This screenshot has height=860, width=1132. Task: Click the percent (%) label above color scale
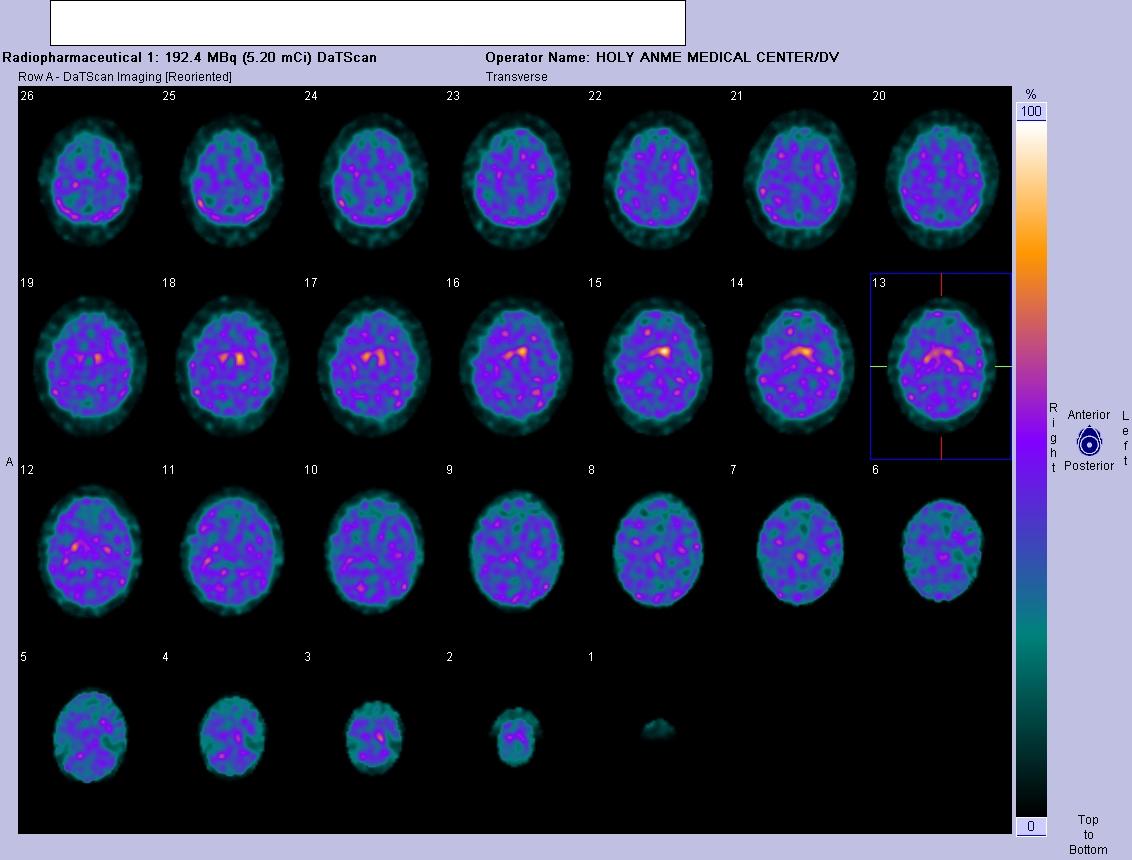coord(1030,94)
